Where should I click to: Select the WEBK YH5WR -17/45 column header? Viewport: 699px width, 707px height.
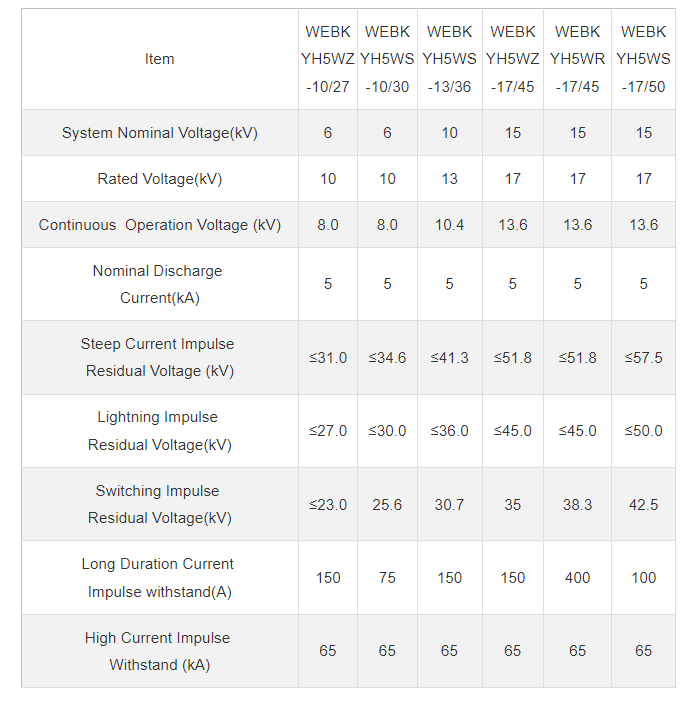point(577,59)
